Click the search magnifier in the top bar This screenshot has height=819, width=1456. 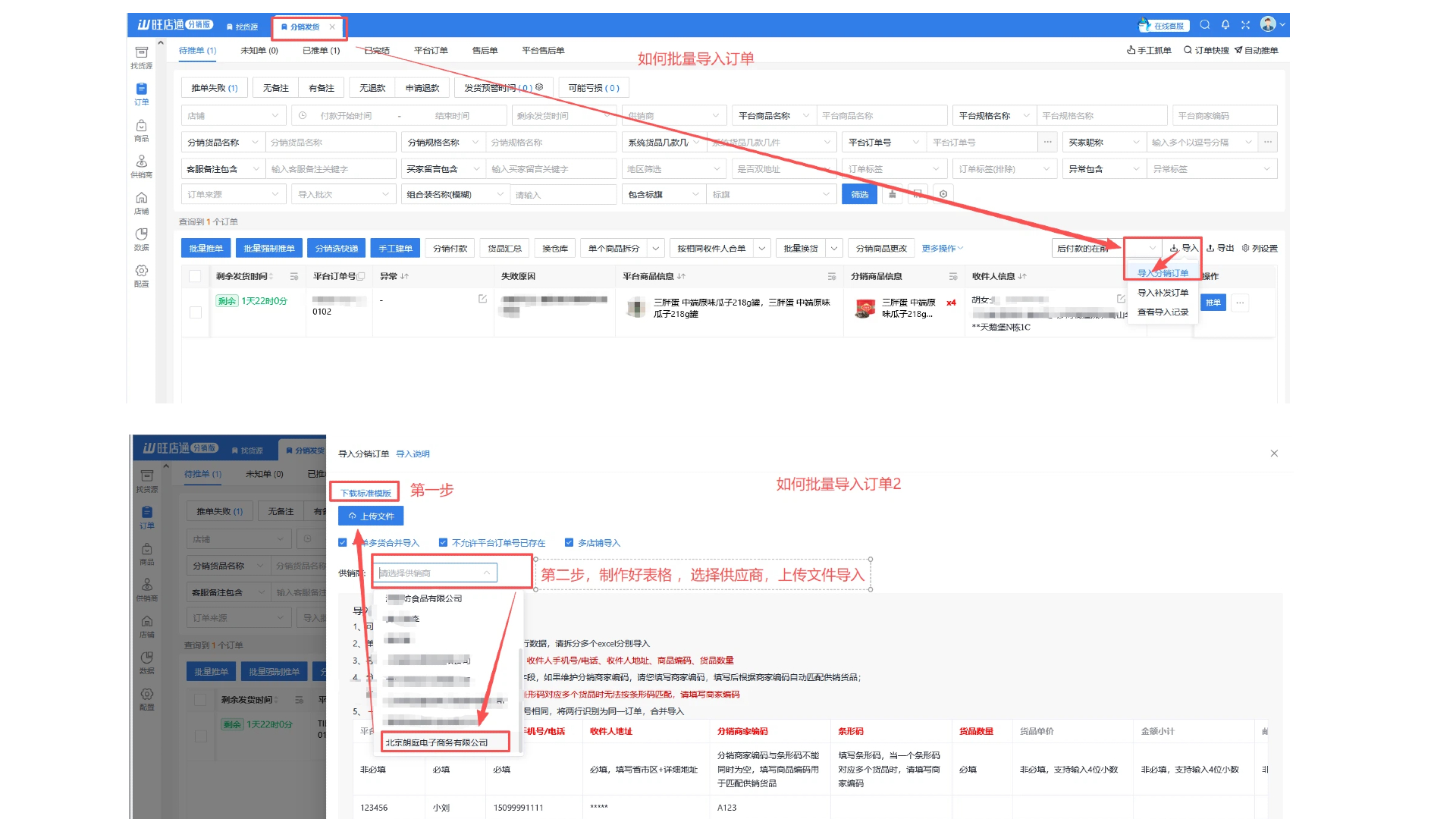click(x=1204, y=25)
